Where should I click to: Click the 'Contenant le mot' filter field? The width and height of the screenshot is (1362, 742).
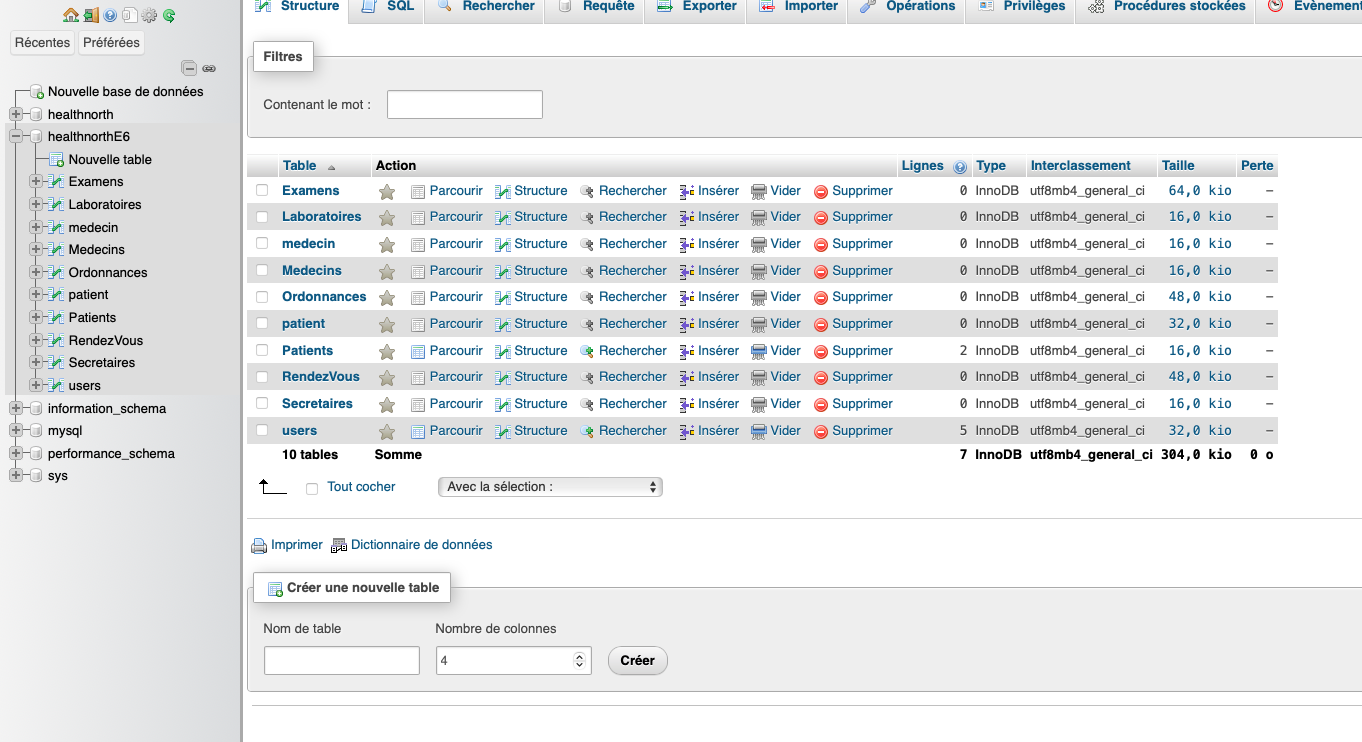(x=464, y=104)
